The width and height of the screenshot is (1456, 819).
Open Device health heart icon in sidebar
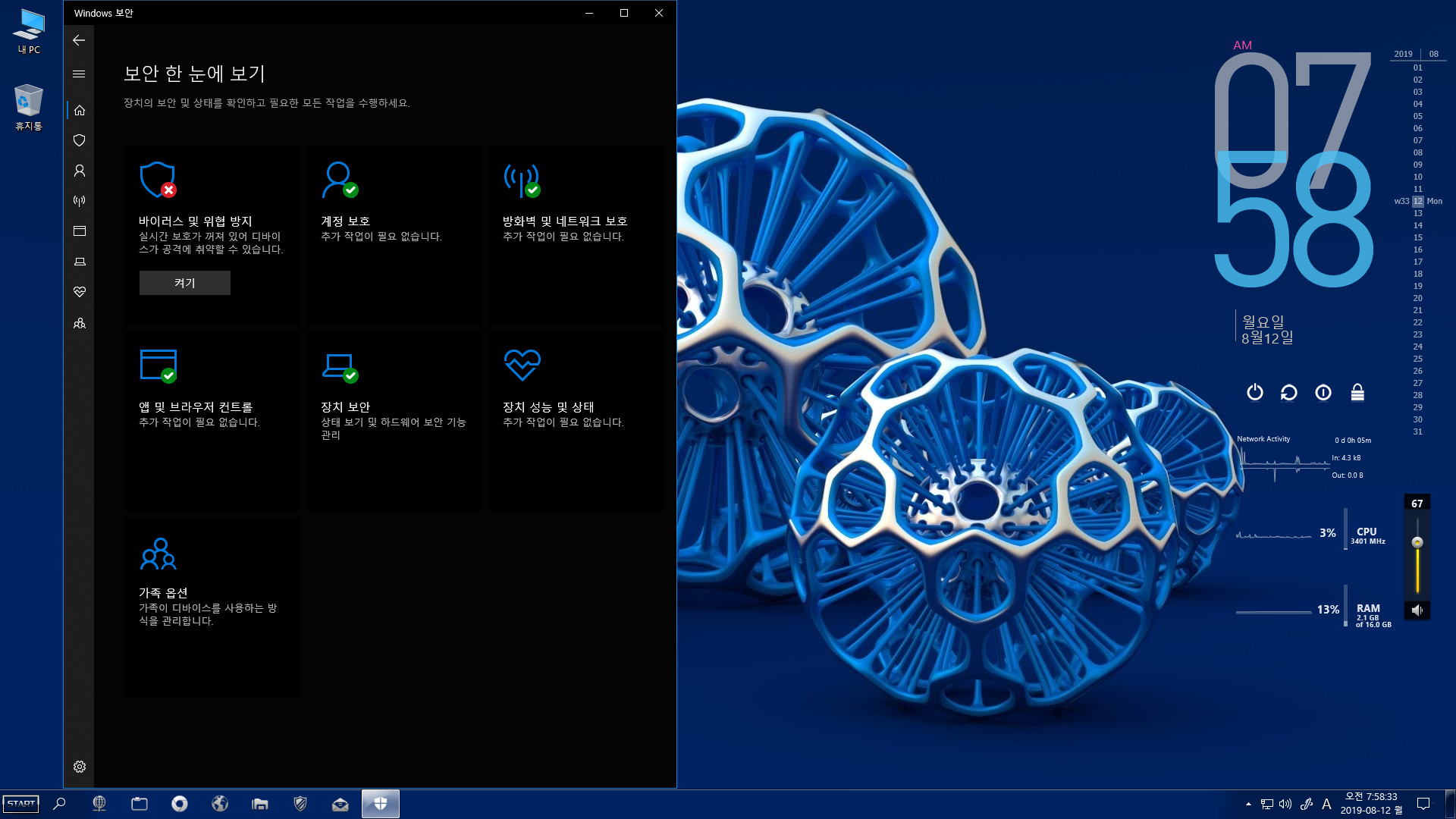pyautogui.click(x=79, y=292)
